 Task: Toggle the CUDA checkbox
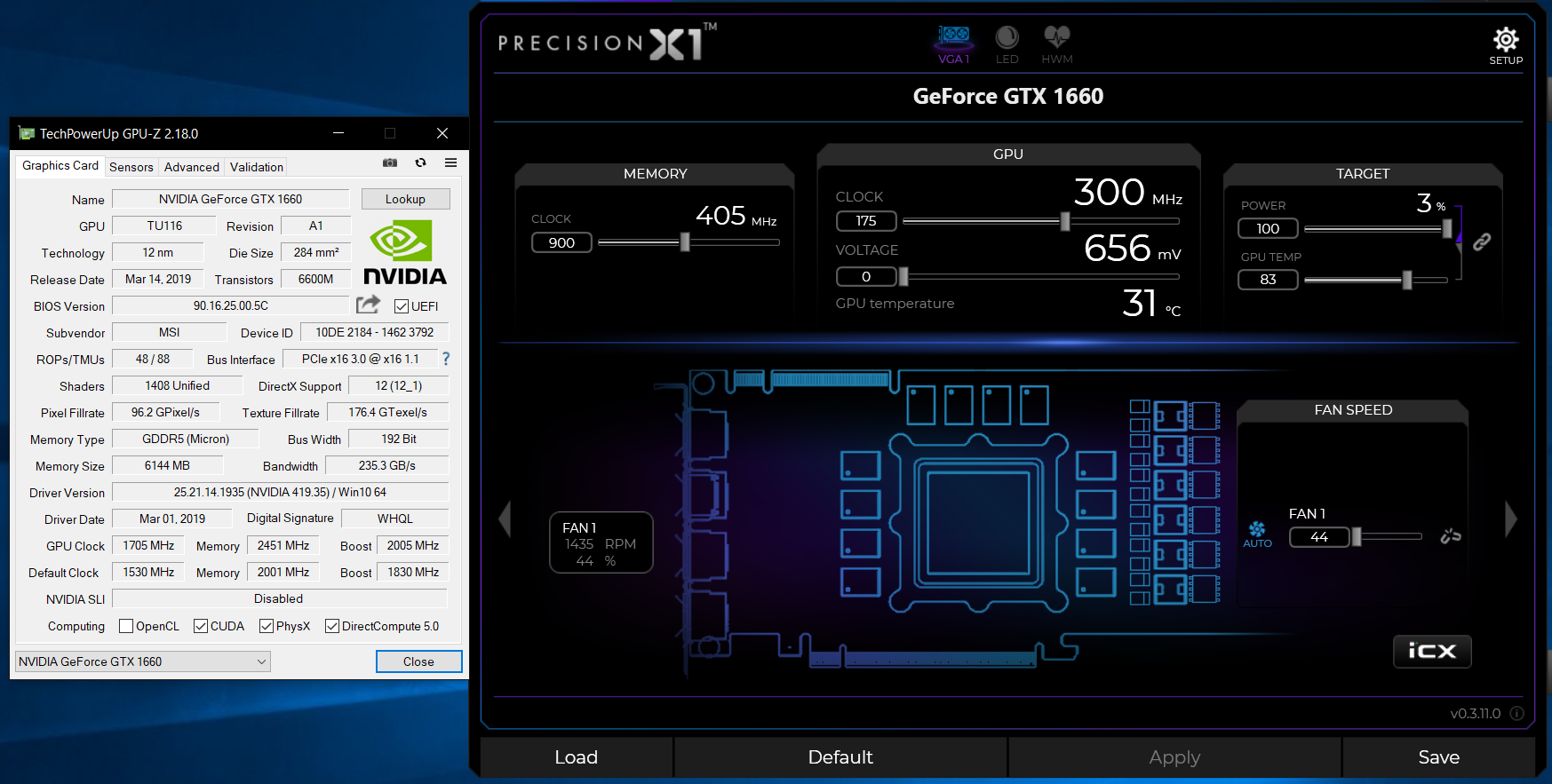[x=201, y=626]
